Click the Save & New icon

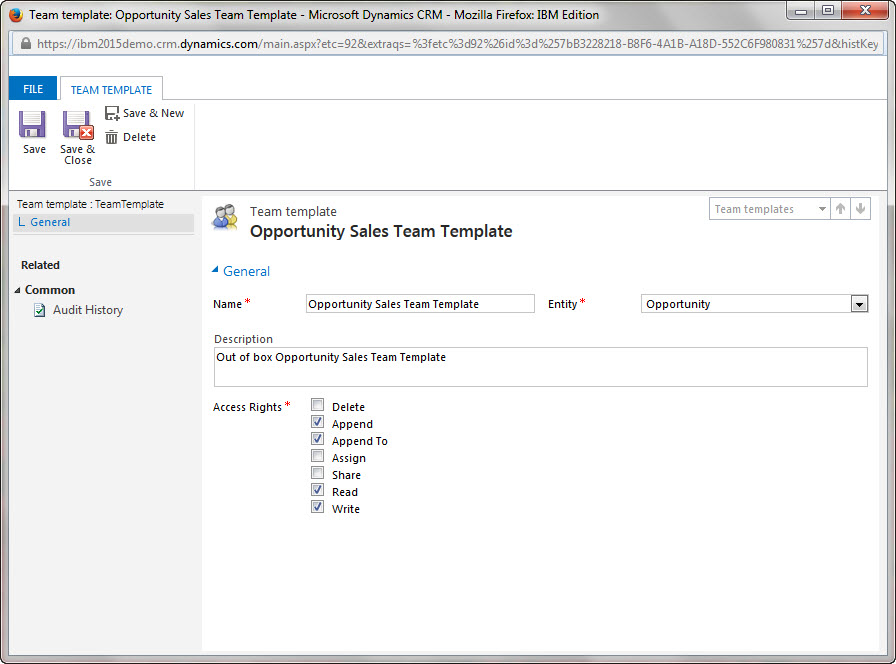(112, 114)
